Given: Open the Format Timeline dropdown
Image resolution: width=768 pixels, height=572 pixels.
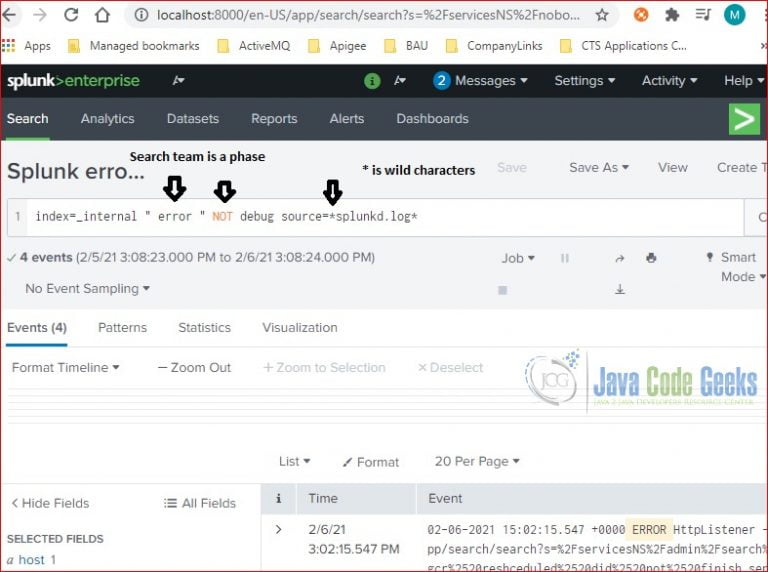Looking at the screenshot, I should 66,367.
